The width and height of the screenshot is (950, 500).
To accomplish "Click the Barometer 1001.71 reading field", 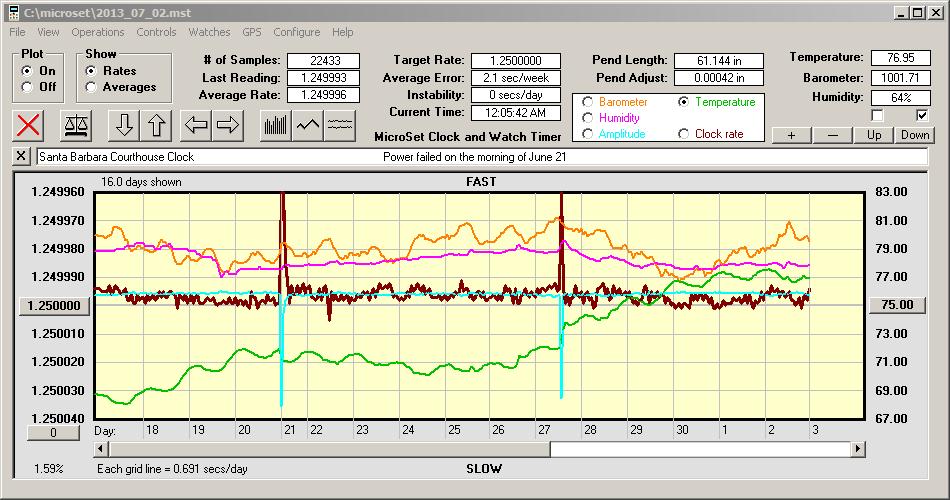I will coord(900,78).
